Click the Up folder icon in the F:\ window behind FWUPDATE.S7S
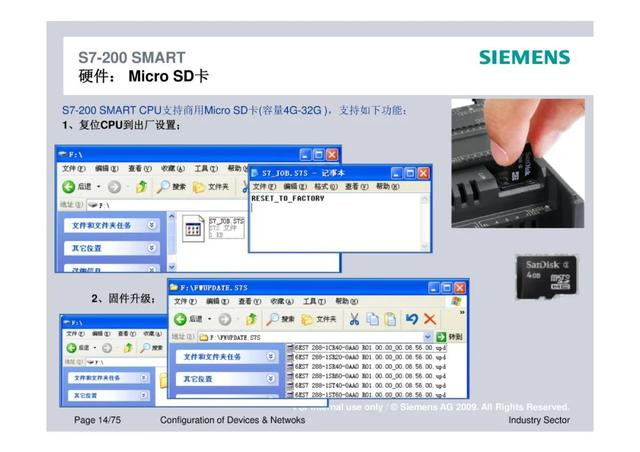The image size is (640, 452). (128, 347)
